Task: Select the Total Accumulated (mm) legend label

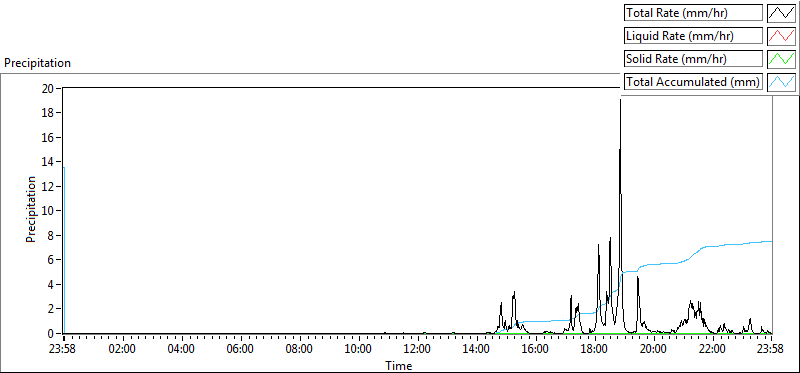Action: click(x=693, y=82)
